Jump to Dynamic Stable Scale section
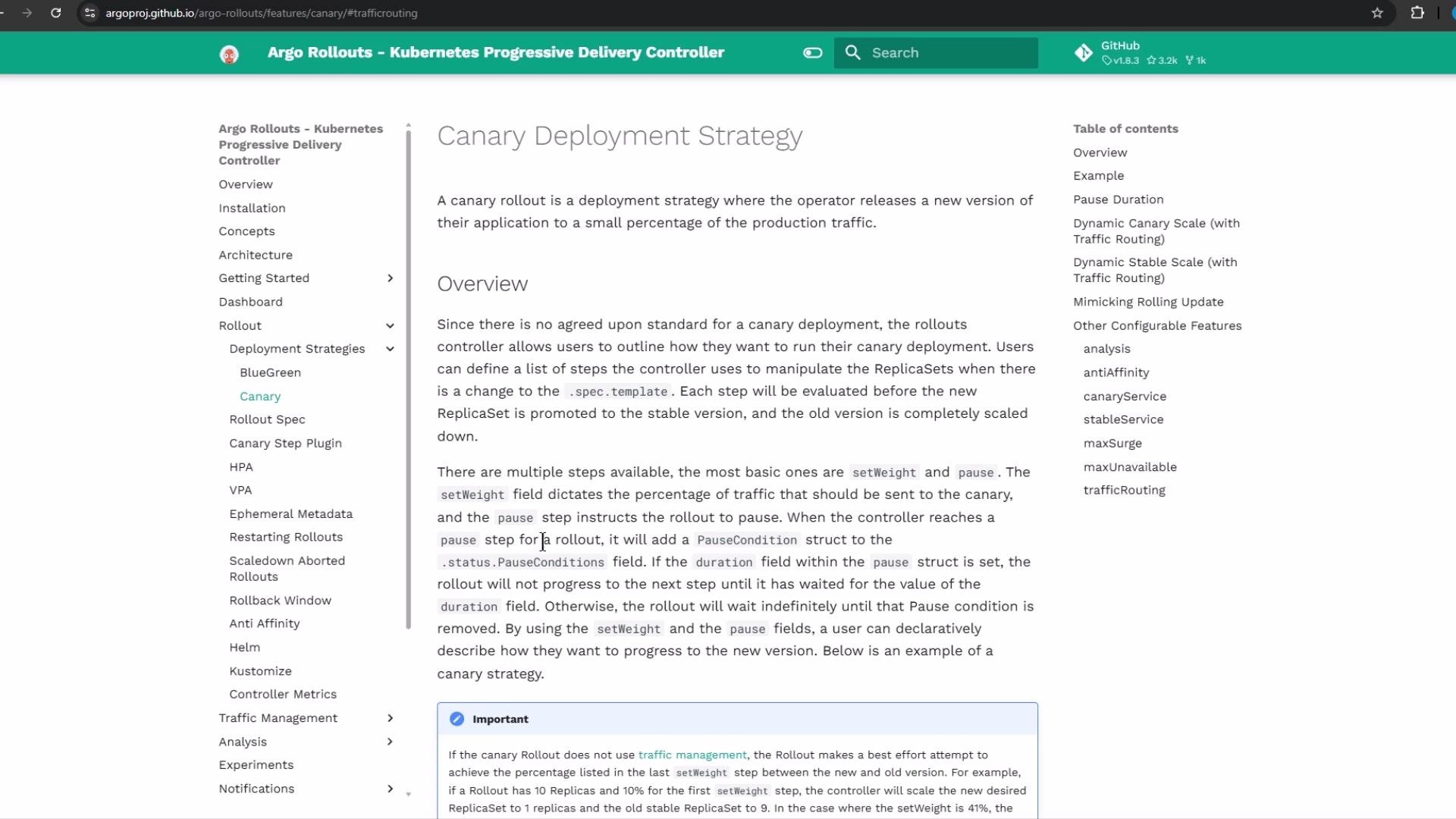 pyautogui.click(x=1155, y=270)
